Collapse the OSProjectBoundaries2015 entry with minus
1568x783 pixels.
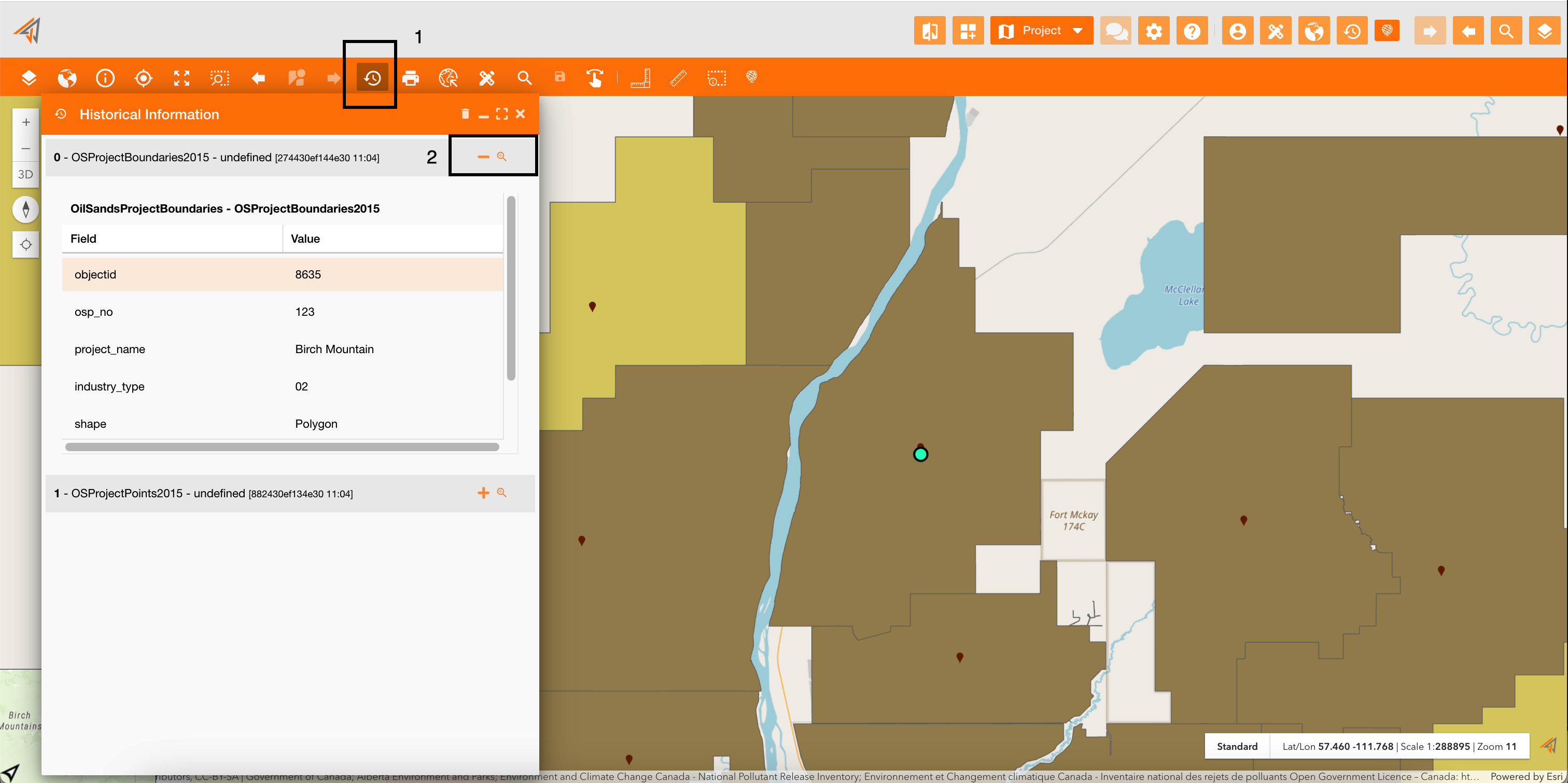tap(483, 157)
